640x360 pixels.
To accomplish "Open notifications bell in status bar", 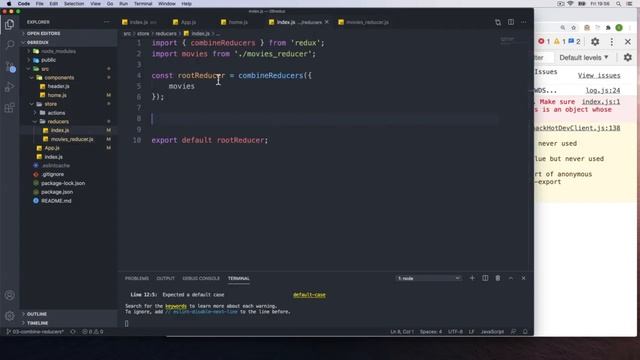I will click(525, 331).
